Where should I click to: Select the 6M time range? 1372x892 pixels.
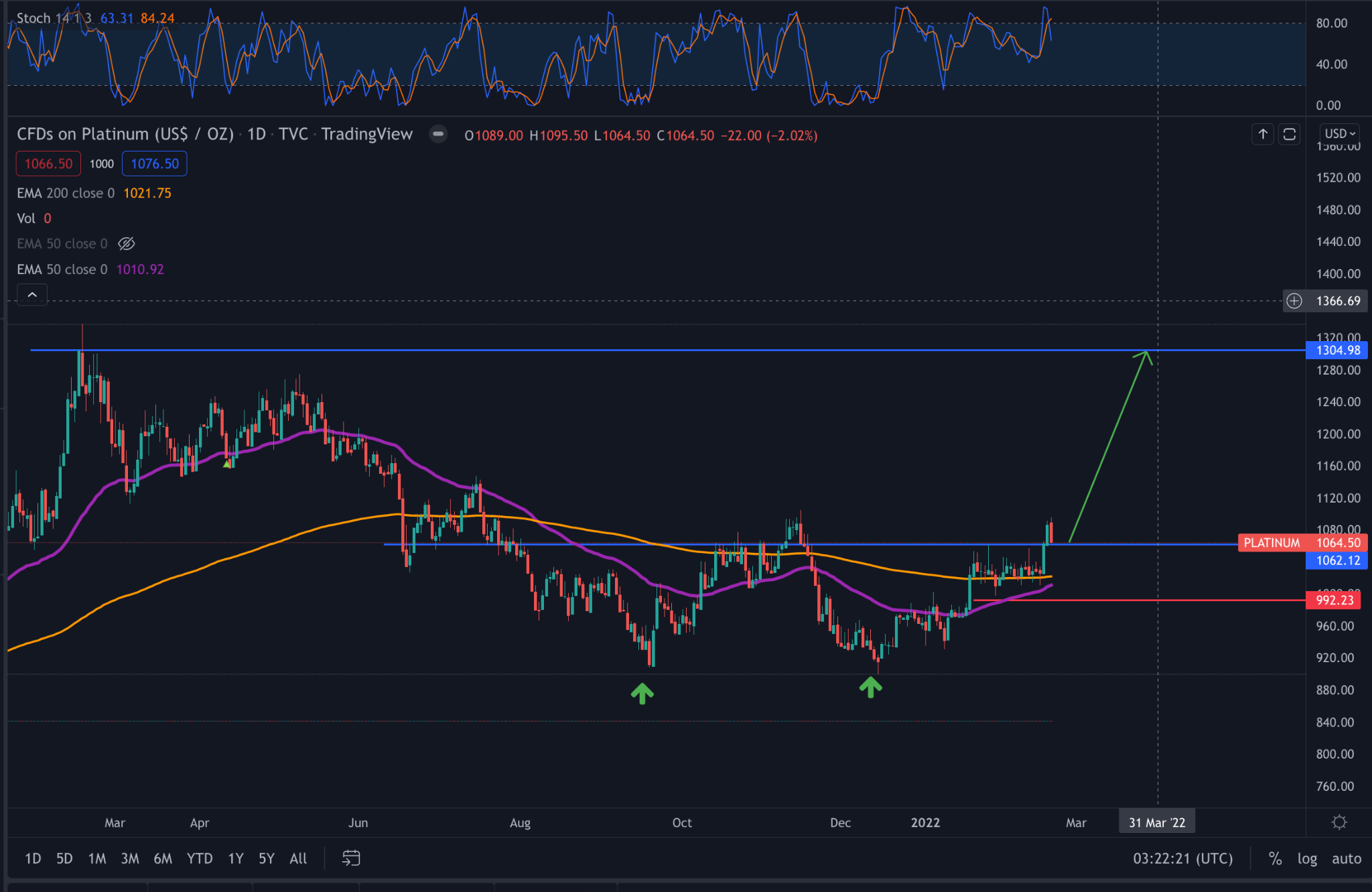click(163, 858)
